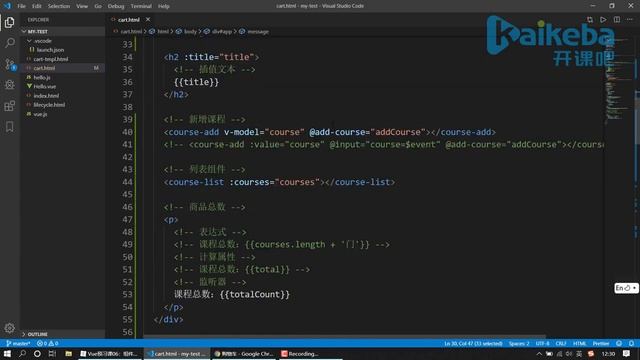Open the Windows Start menu
Viewport: 640px width, 360px height.
click(x=7, y=353)
